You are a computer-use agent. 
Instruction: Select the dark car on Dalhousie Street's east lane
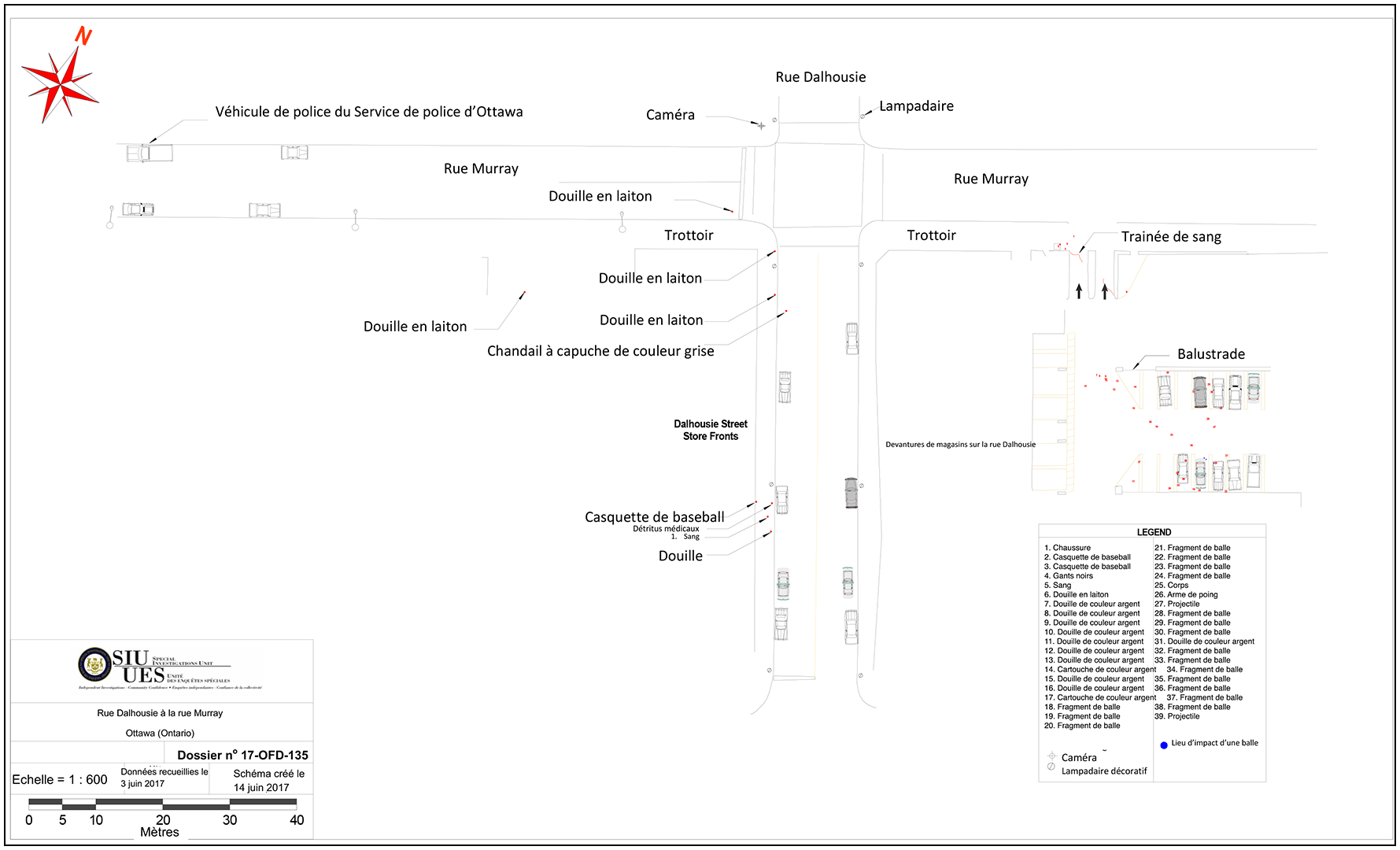pyautogui.click(x=851, y=493)
